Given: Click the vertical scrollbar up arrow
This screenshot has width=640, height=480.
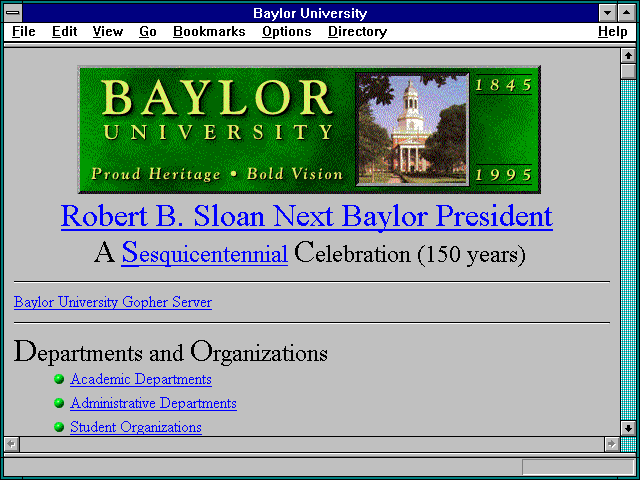Looking at the screenshot, I should [628, 56].
